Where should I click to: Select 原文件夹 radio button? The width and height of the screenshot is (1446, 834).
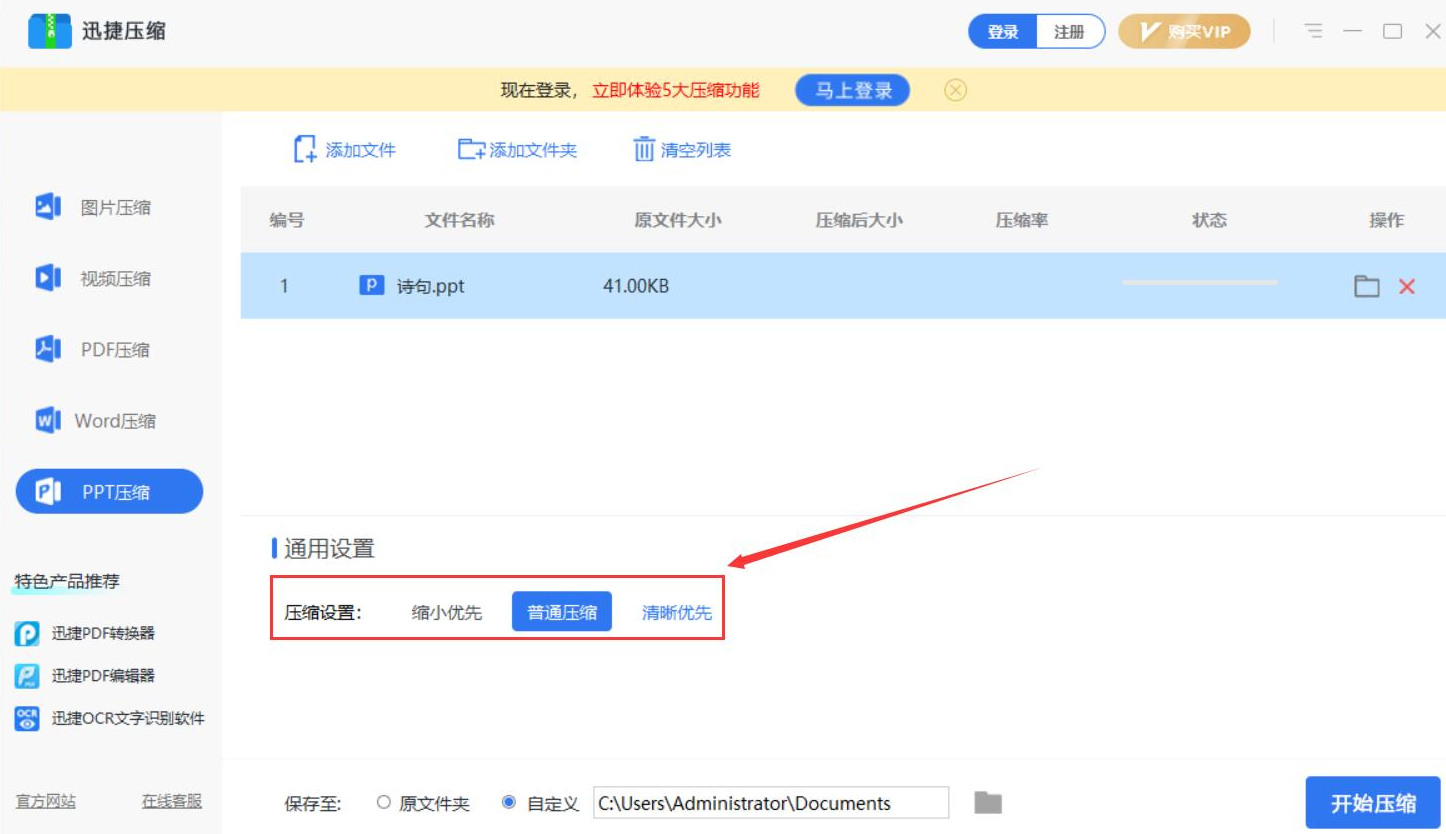[x=384, y=803]
